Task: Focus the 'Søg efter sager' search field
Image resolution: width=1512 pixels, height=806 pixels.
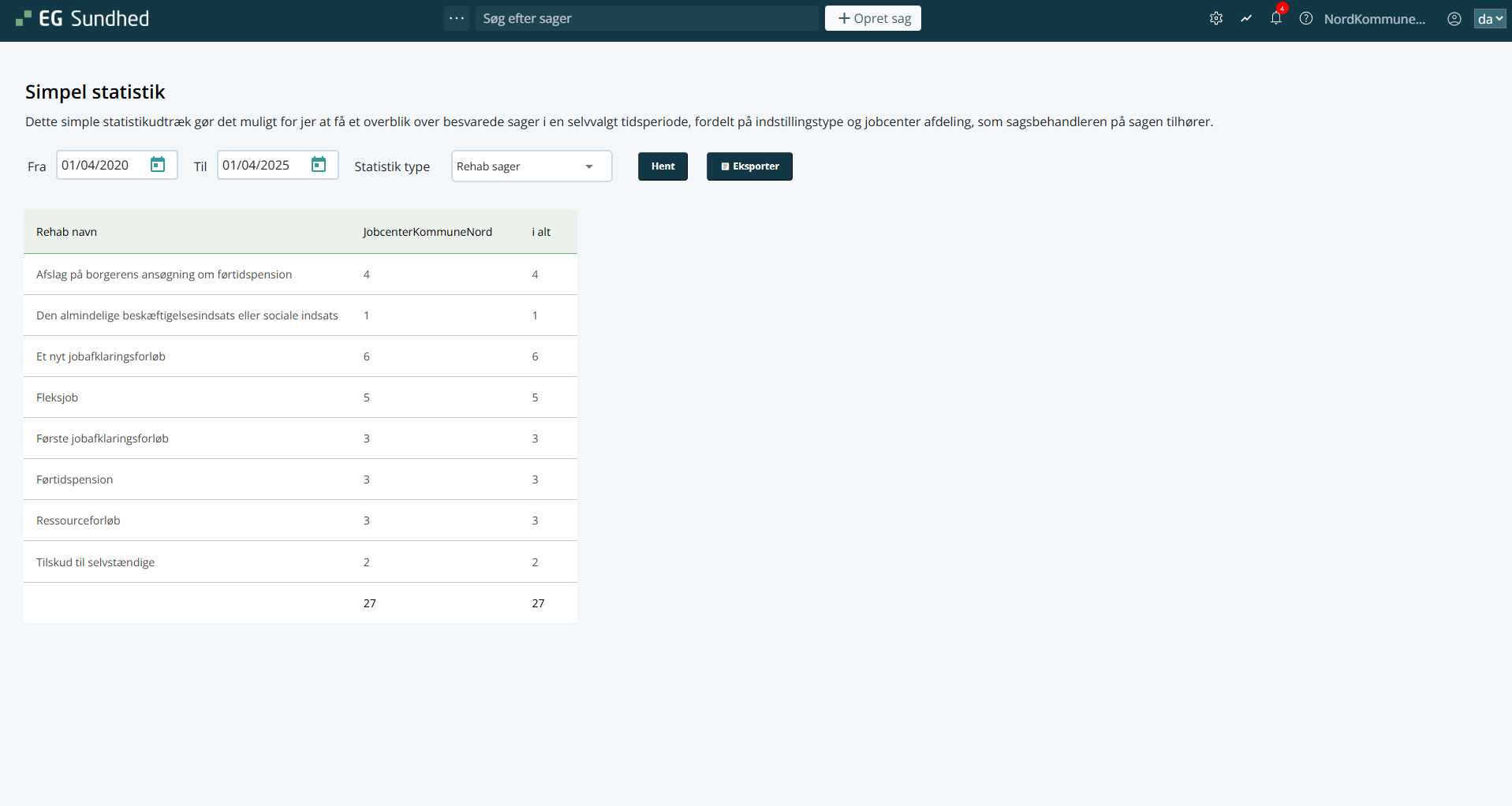Action: point(647,18)
